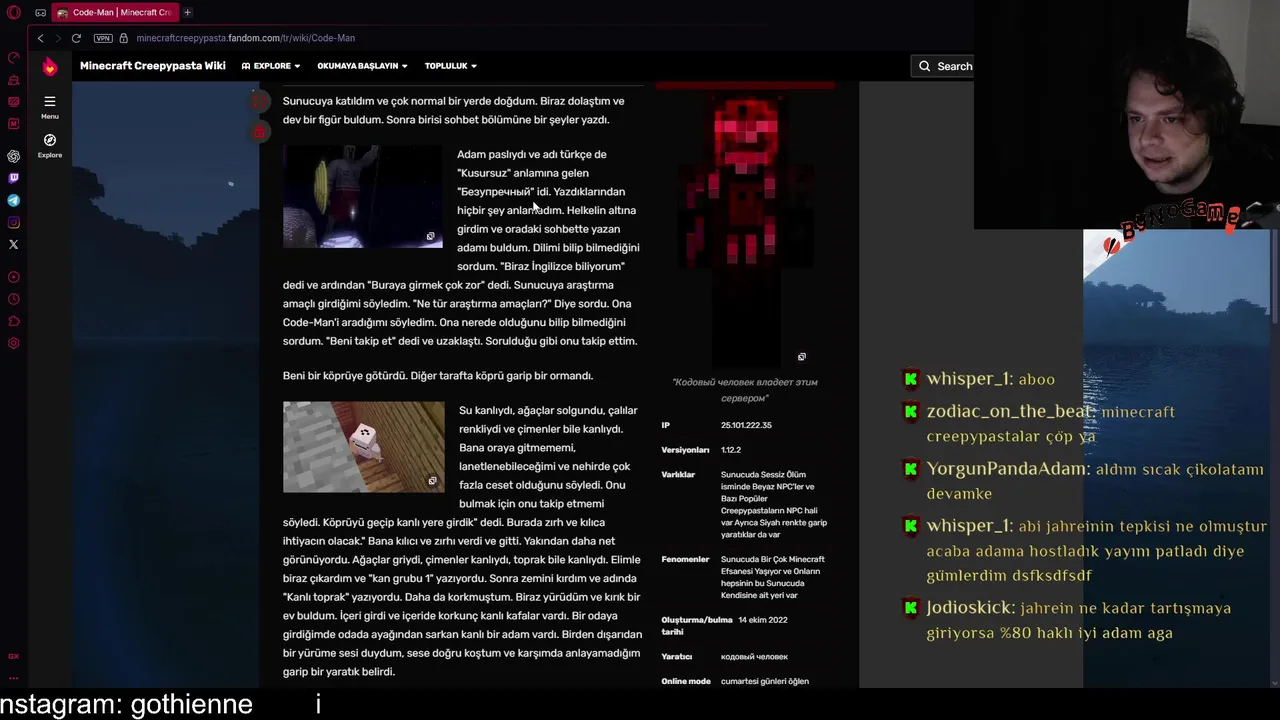Open GX Corner gamepad icon
The image size is (1280, 720).
click(x=40, y=12)
